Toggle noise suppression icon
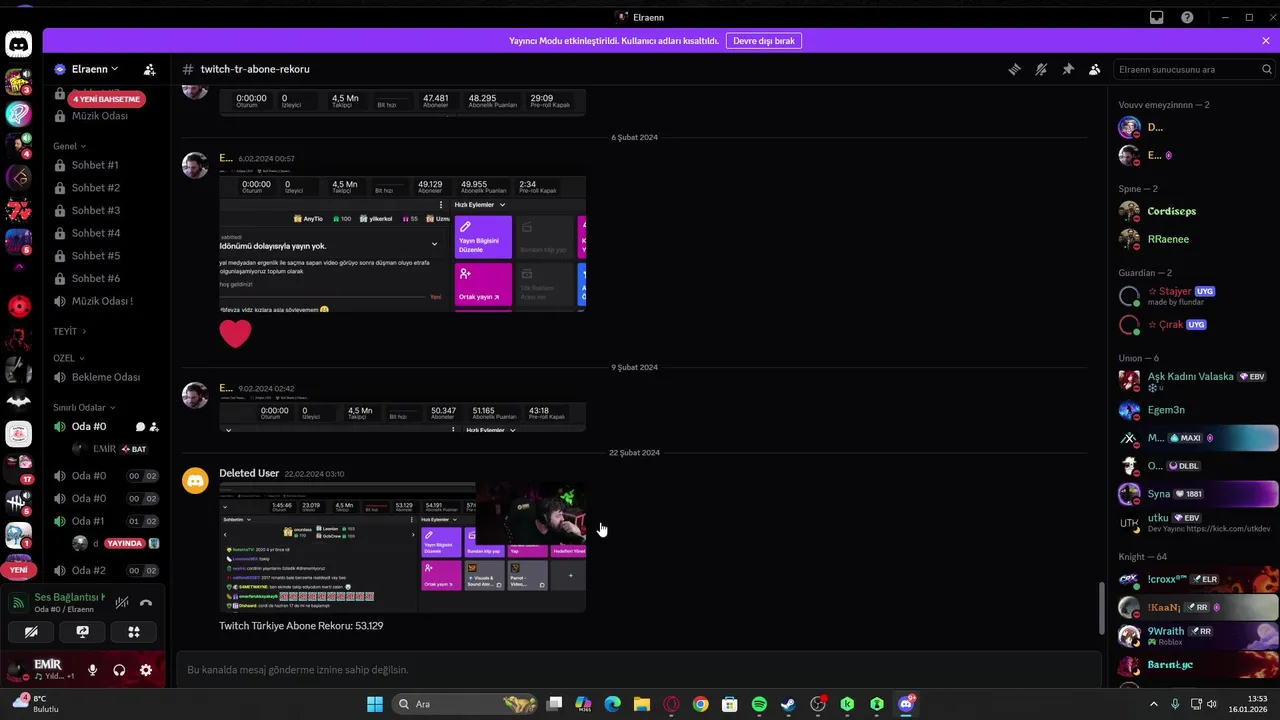 (122, 603)
